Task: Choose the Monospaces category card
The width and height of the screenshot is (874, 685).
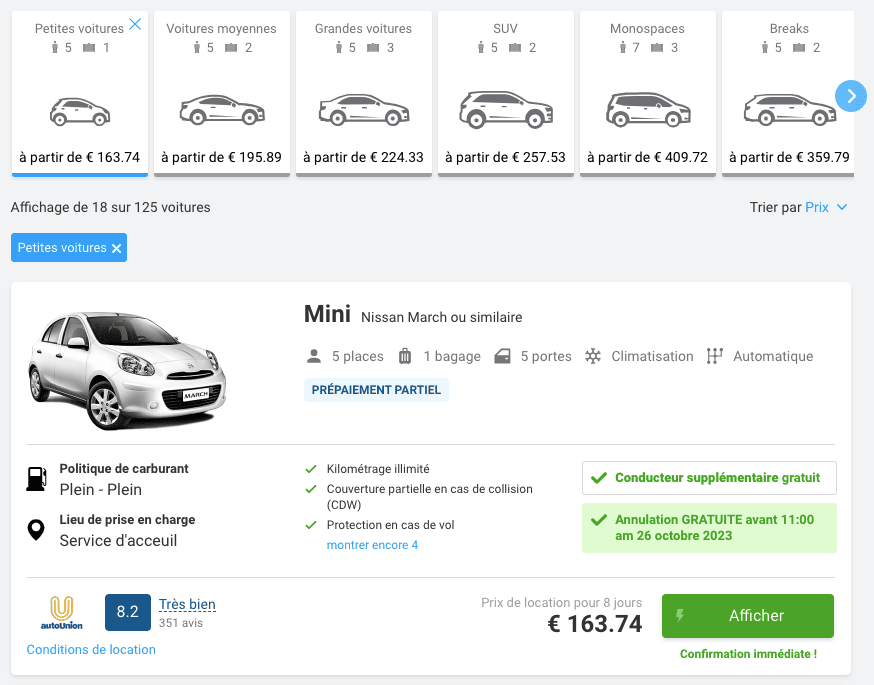Action: point(648,93)
